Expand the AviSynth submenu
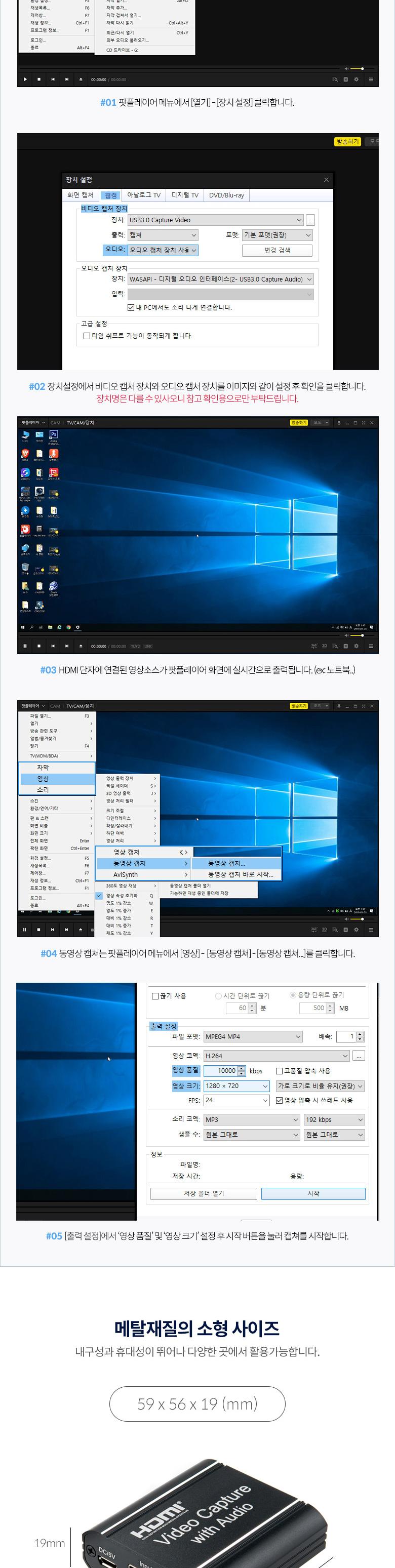The width and height of the screenshot is (395, 1568). [x=144, y=875]
